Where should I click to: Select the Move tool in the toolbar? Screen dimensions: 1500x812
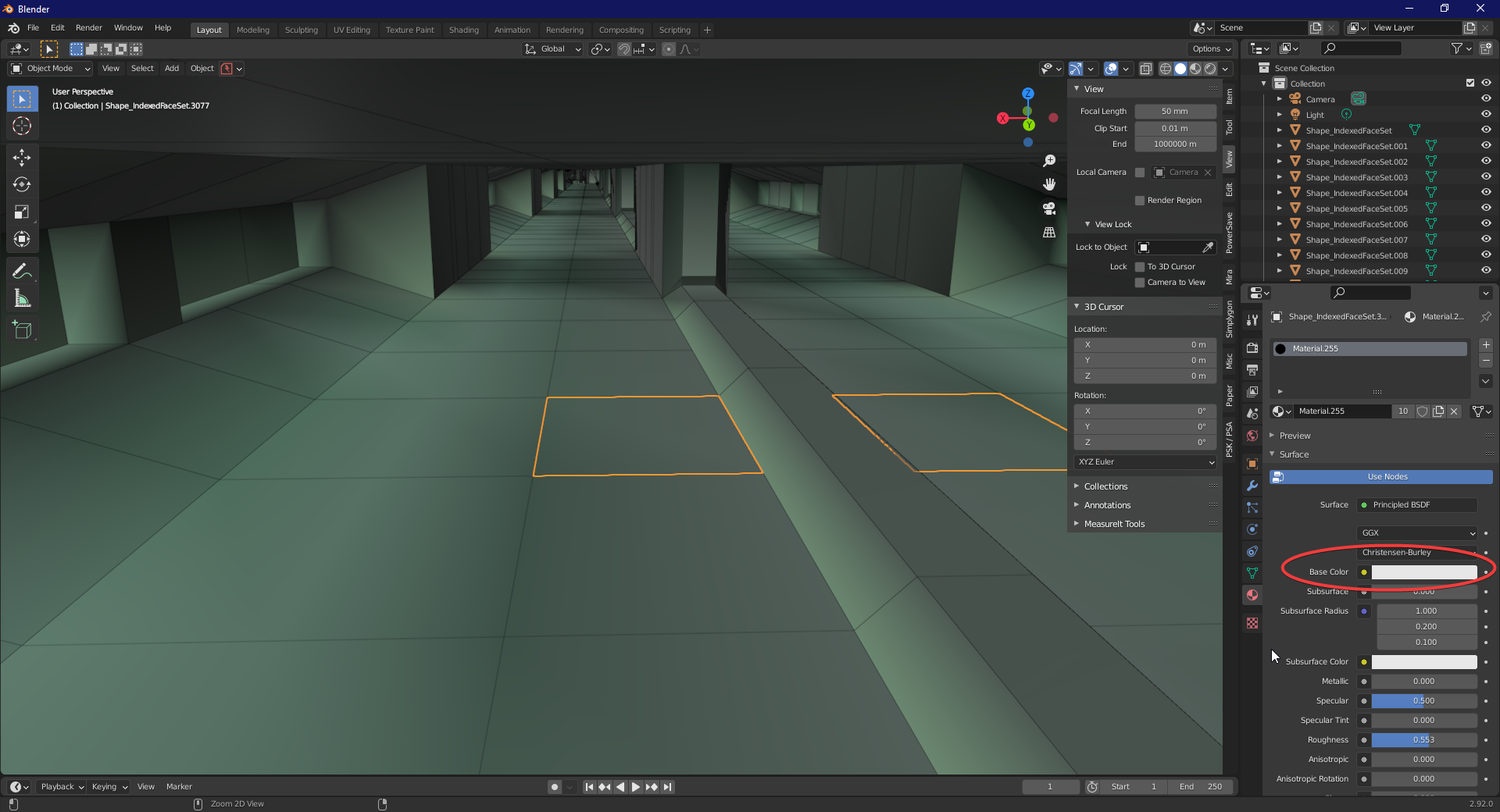point(22,158)
